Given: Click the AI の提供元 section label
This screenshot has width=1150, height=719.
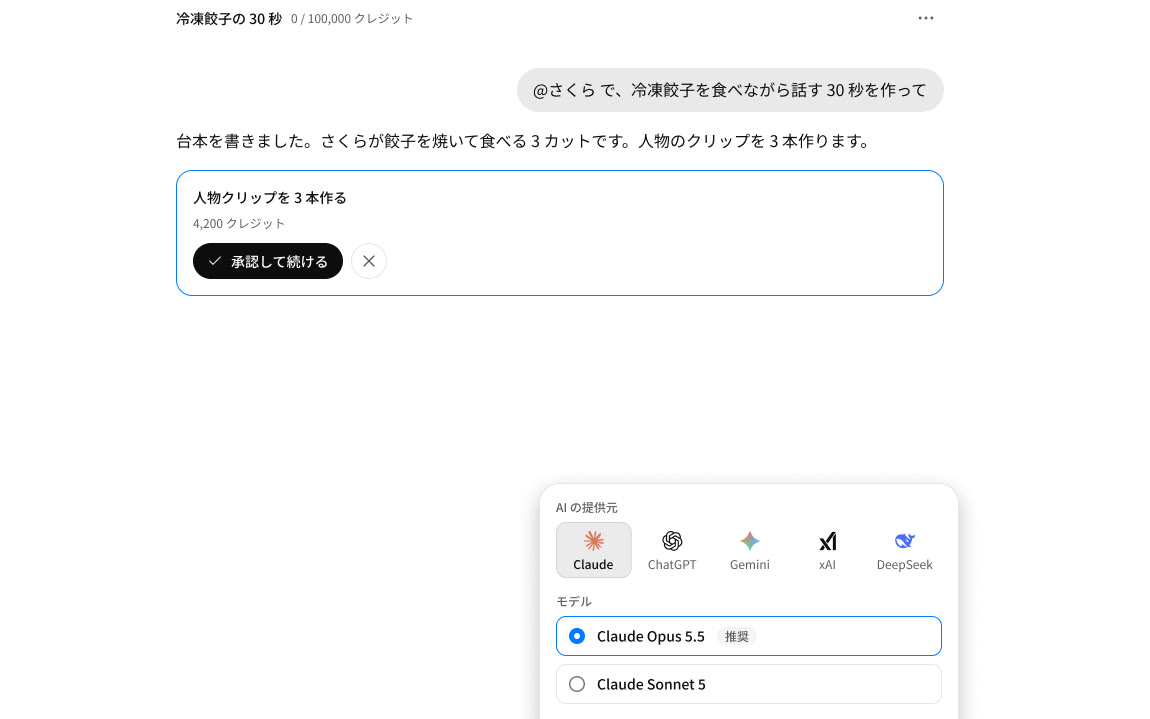Looking at the screenshot, I should [587, 508].
